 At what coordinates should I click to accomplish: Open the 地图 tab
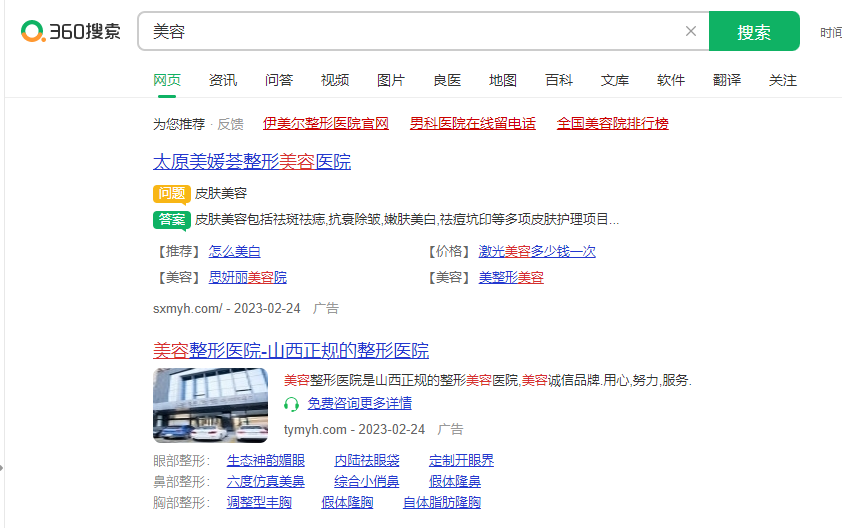click(x=503, y=81)
